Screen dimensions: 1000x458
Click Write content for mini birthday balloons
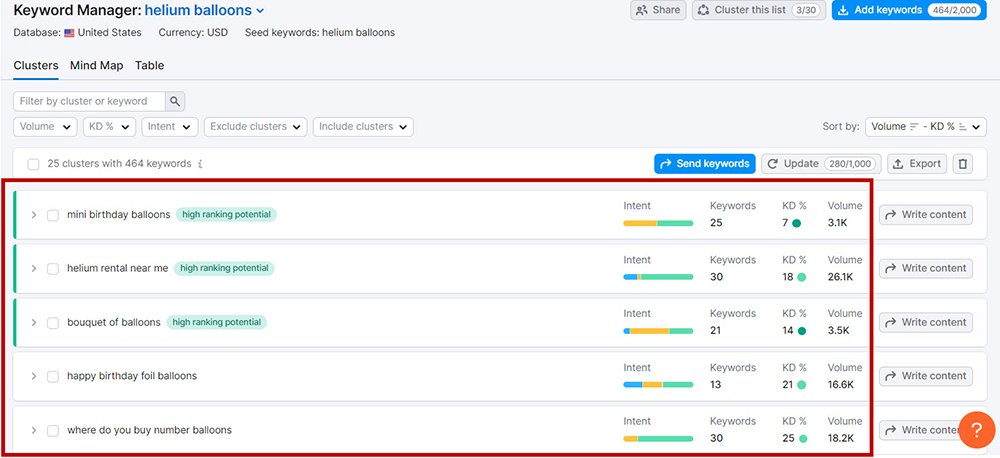click(x=926, y=215)
